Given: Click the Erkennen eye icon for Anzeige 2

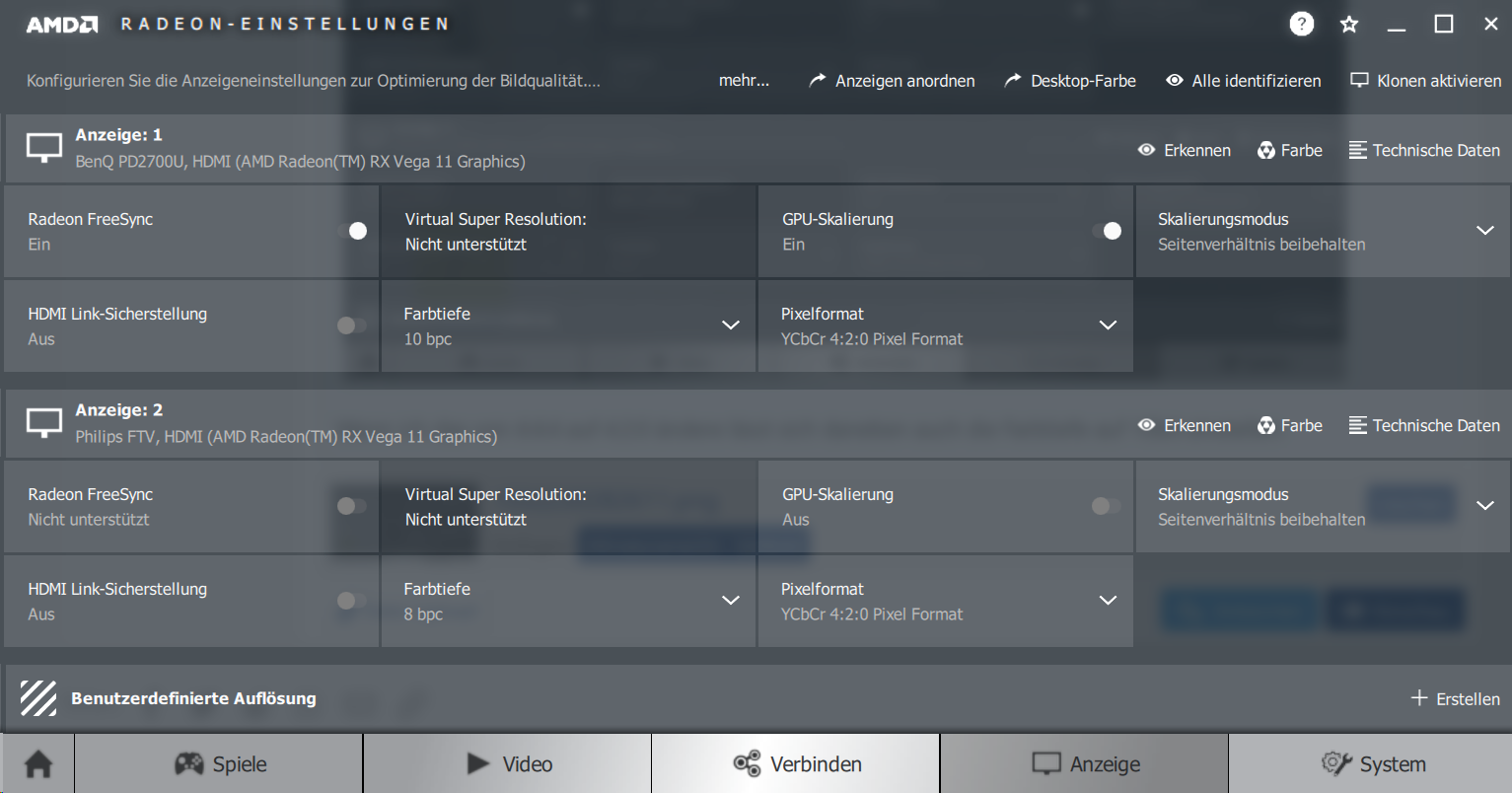Looking at the screenshot, I should pyautogui.click(x=1146, y=425).
